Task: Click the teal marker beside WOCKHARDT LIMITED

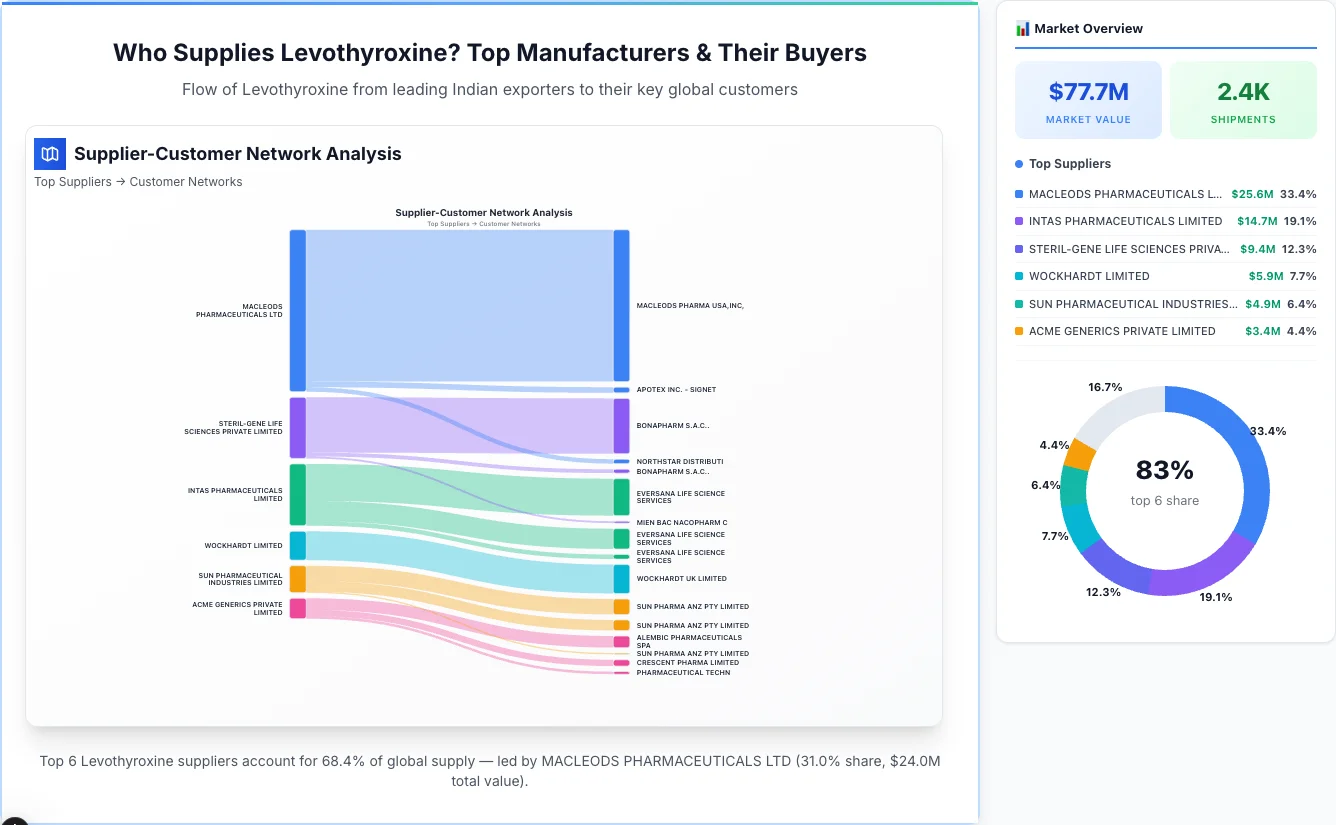Action: click(1017, 276)
